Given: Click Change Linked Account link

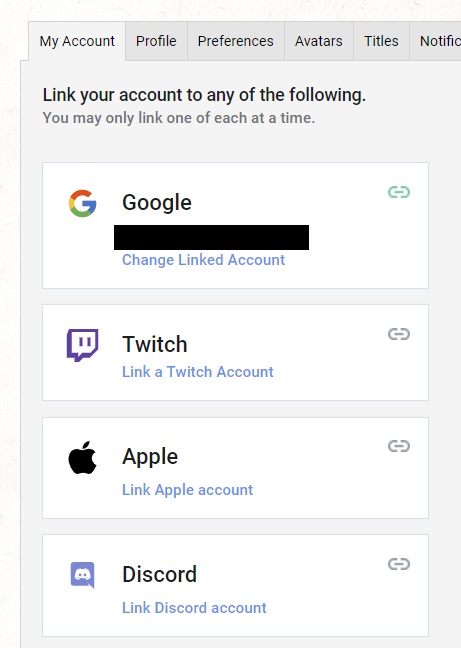Looking at the screenshot, I should [x=203, y=260].
